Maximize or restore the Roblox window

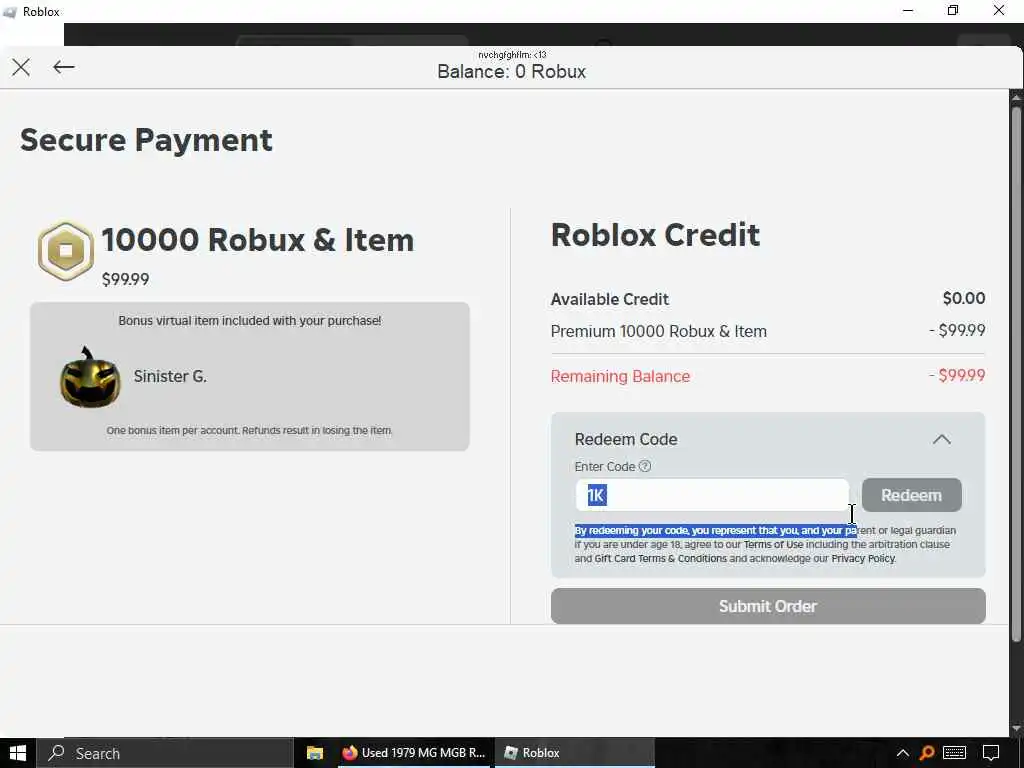[x=953, y=10]
